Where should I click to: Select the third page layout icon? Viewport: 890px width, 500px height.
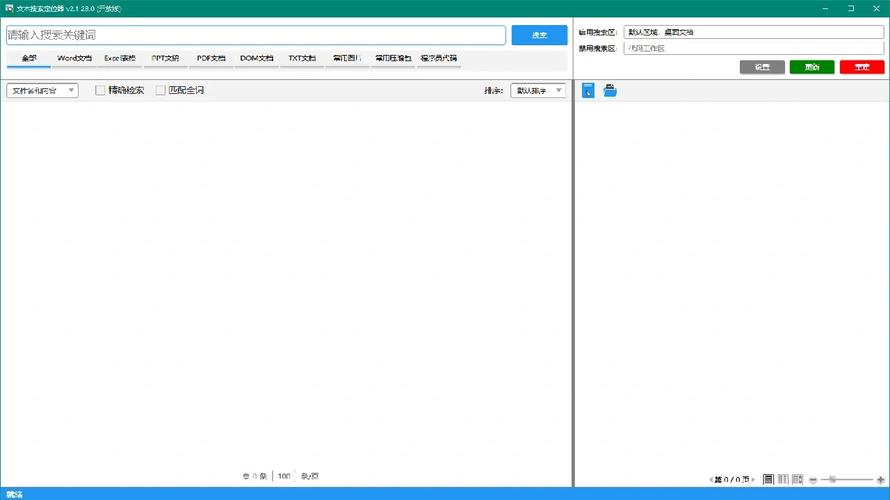[798, 480]
